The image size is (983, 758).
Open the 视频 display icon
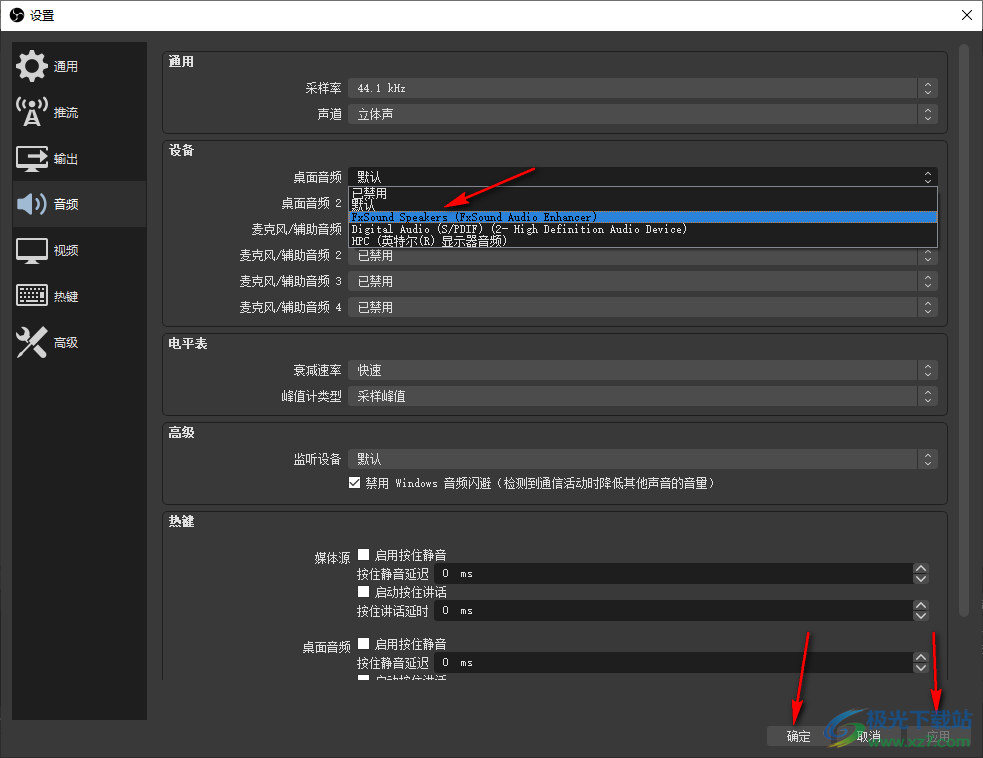tap(31, 250)
